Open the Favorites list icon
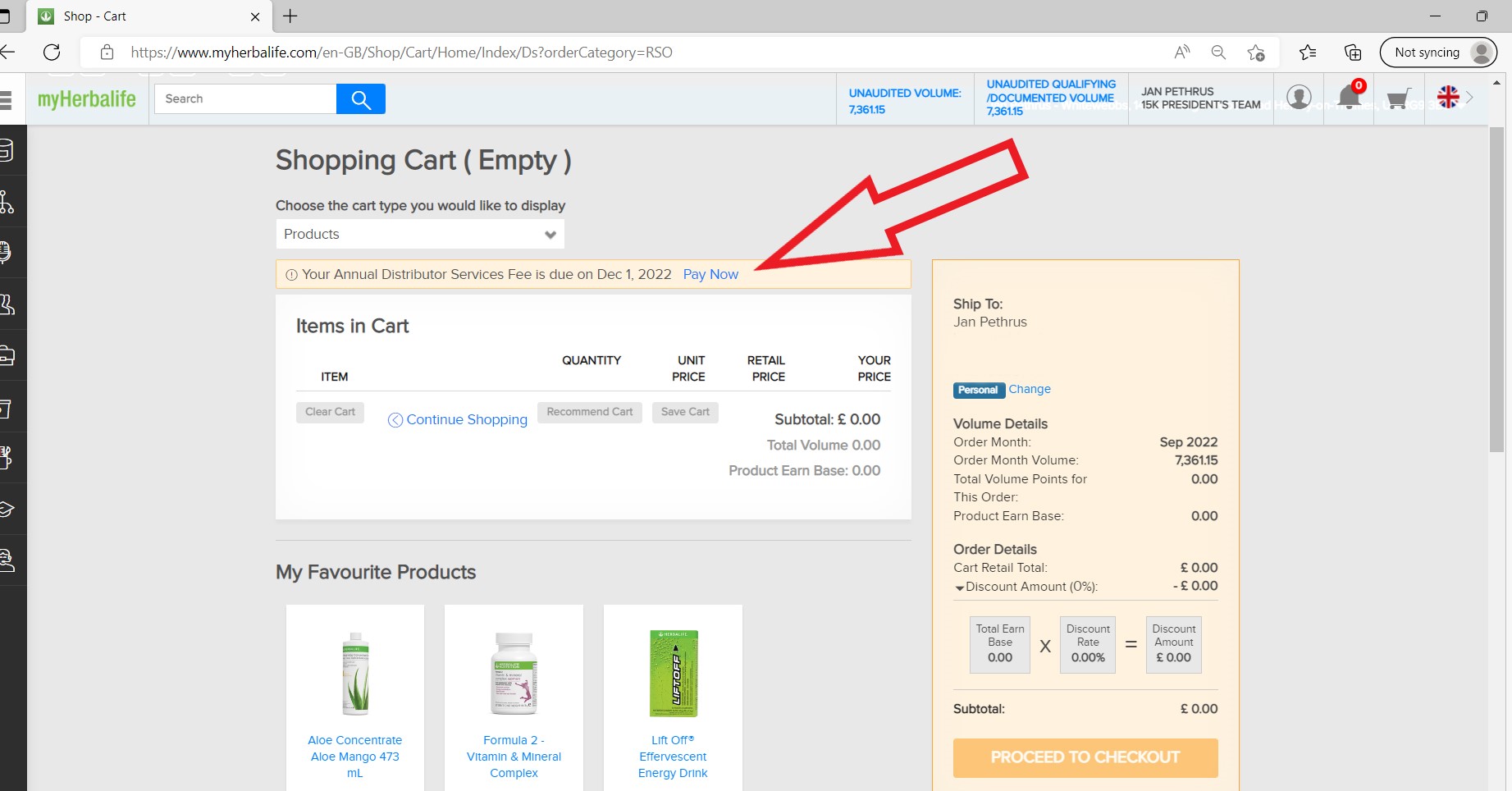 [1308, 53]
